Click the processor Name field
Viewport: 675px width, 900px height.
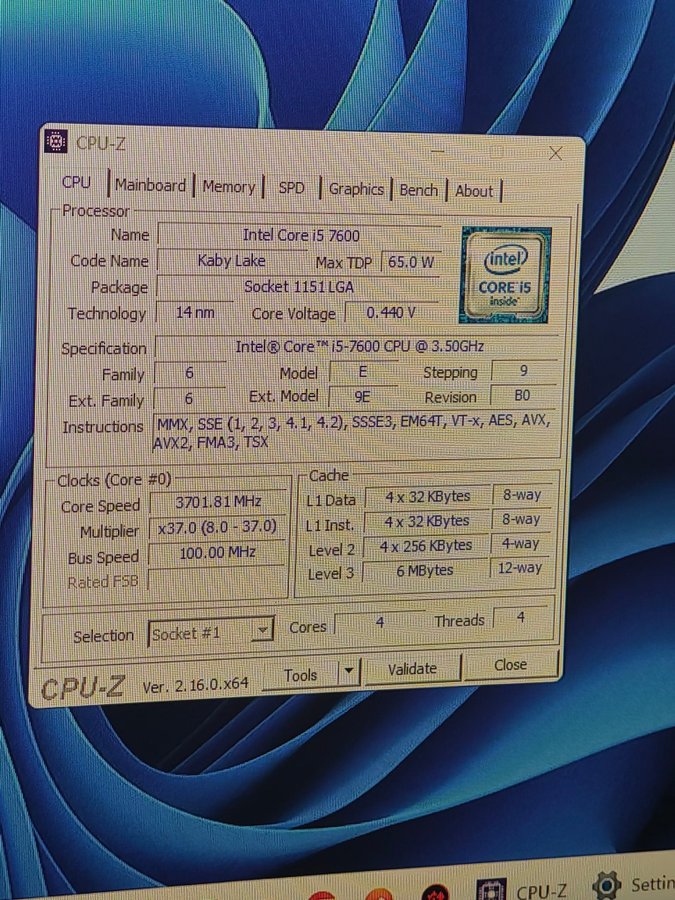coord(300,236)
